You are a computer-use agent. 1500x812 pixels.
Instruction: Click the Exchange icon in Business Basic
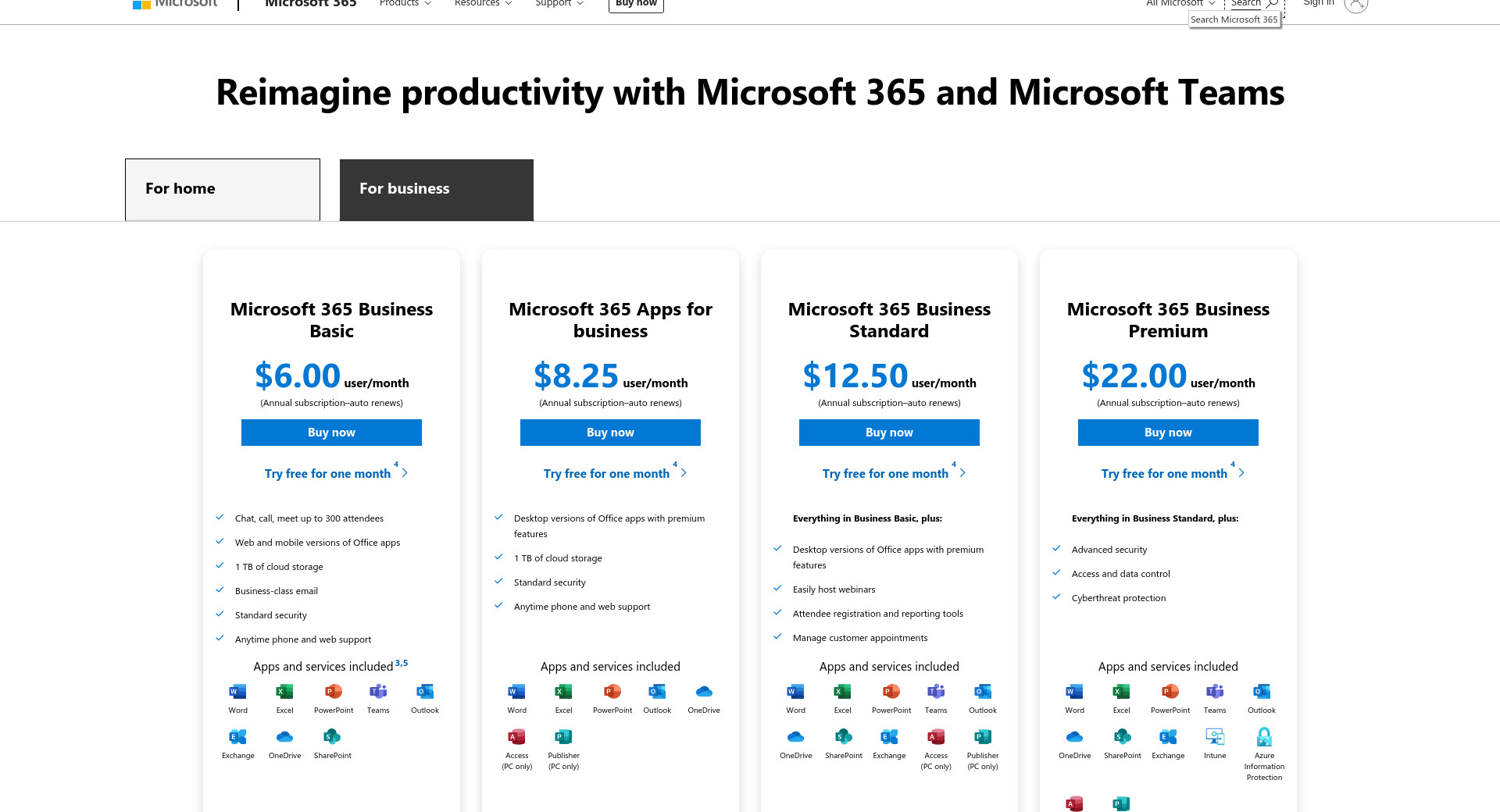[237, 737]
